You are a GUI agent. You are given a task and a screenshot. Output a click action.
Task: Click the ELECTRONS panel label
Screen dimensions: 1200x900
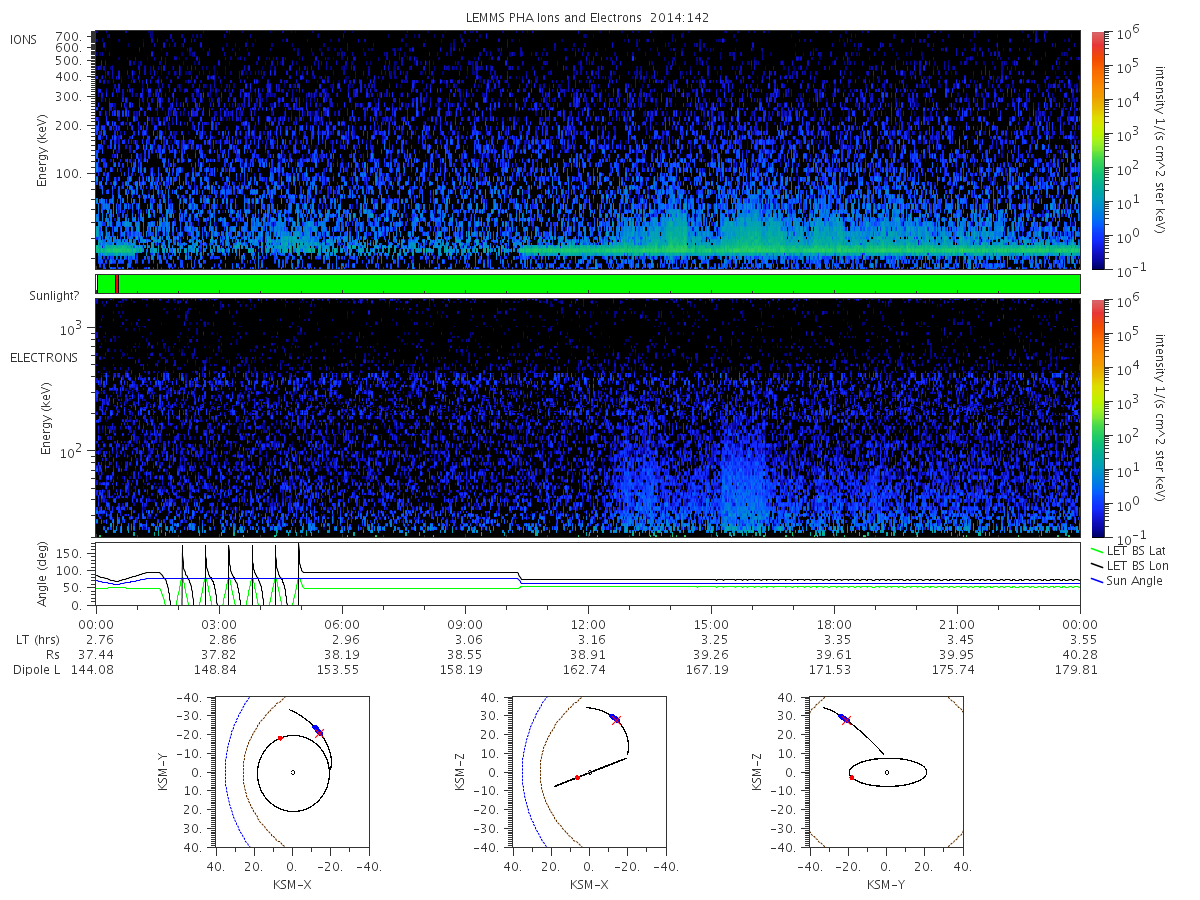coord(44,357)
